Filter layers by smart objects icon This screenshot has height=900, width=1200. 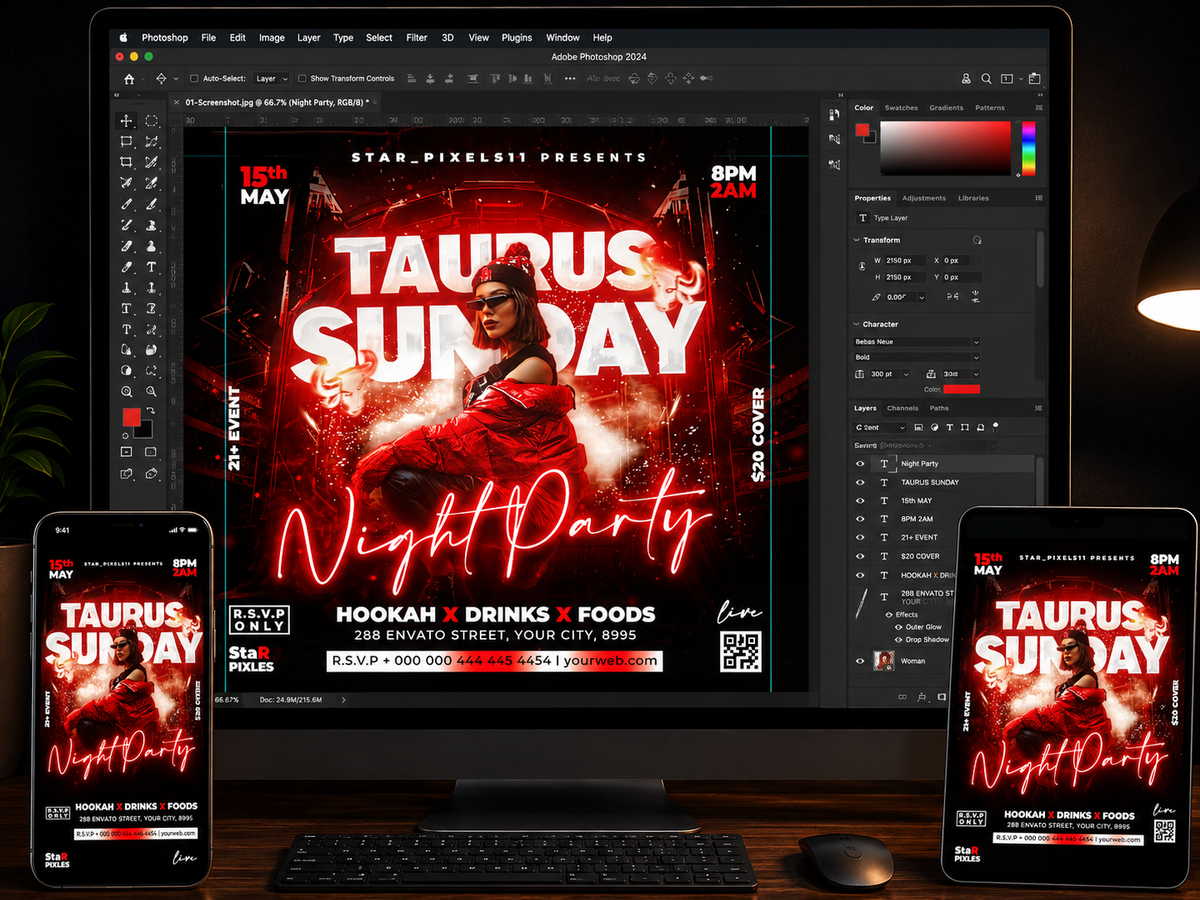(x=981, y=427)
